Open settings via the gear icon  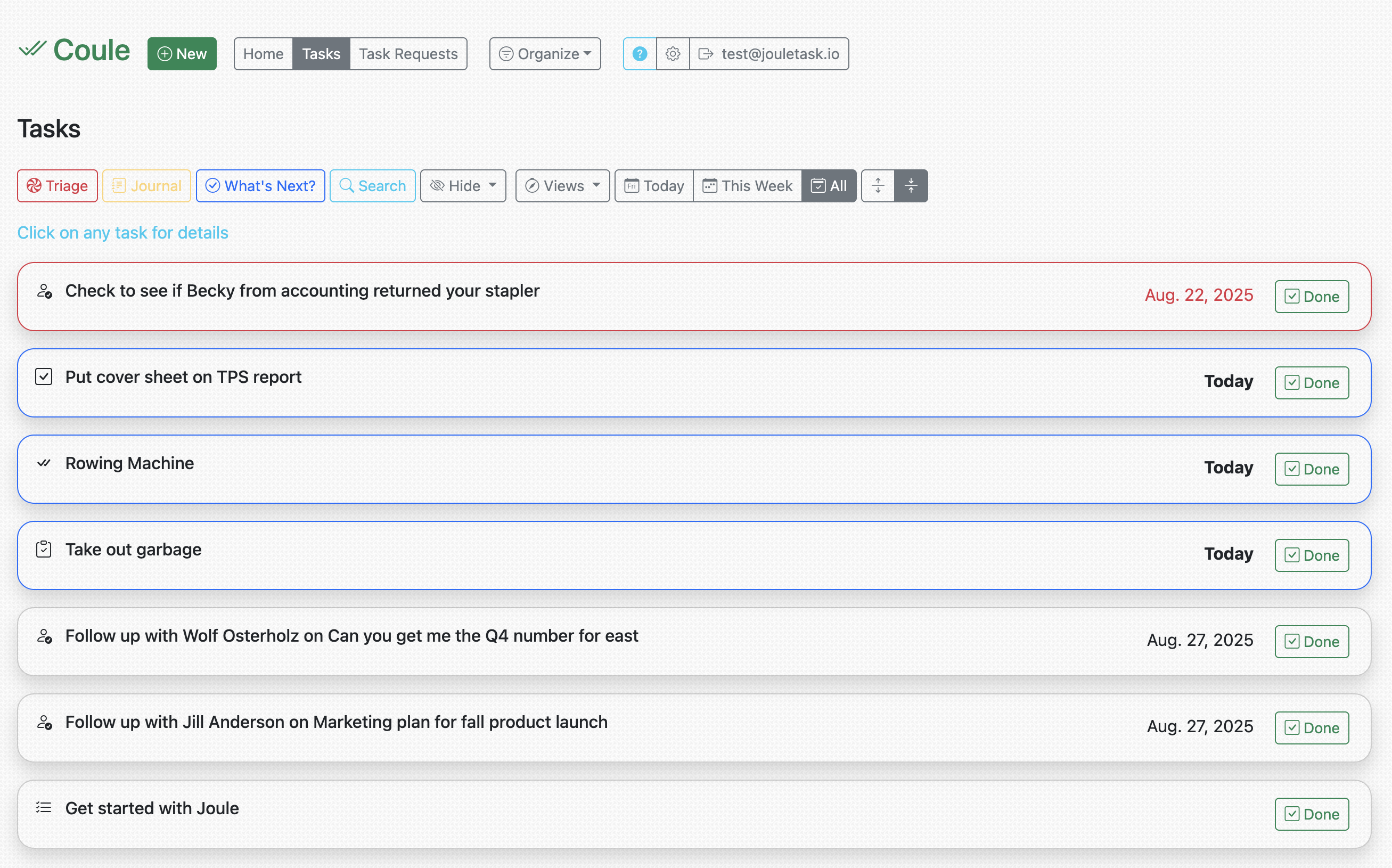673,54
